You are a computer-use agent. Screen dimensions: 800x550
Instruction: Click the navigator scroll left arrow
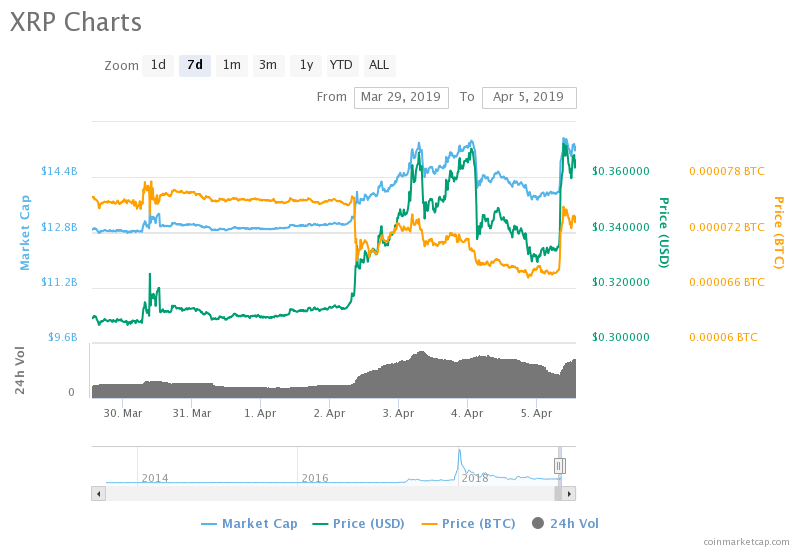tap(98, 493)
